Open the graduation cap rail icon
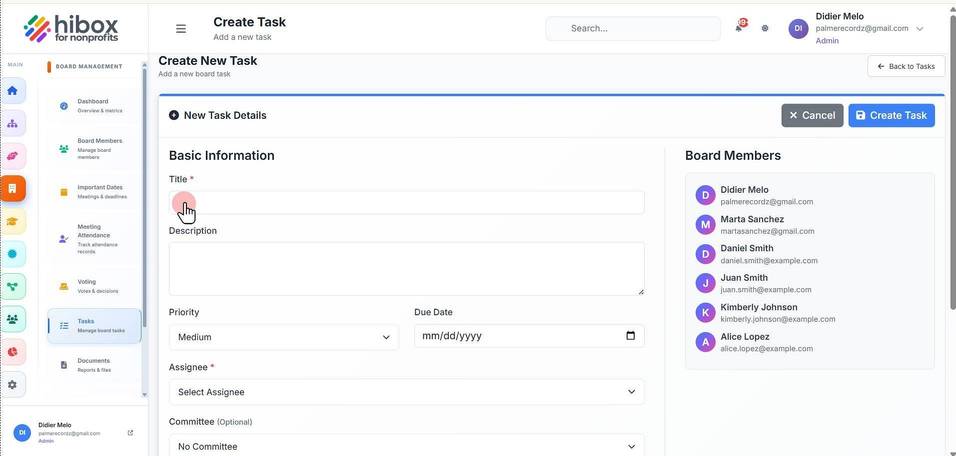 point(12,221)
